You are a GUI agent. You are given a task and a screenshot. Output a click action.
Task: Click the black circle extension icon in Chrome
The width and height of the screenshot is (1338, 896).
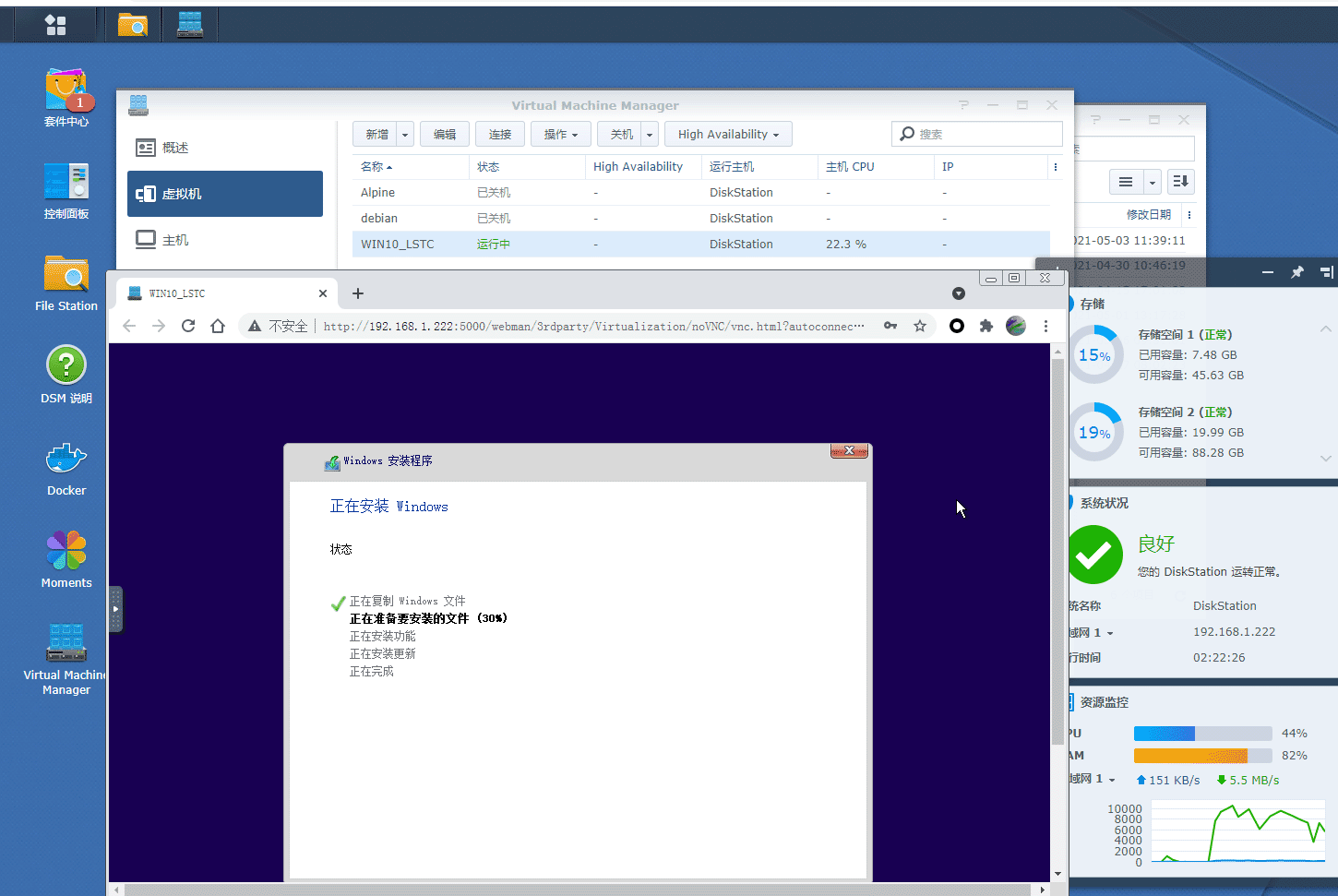(957, 326)
